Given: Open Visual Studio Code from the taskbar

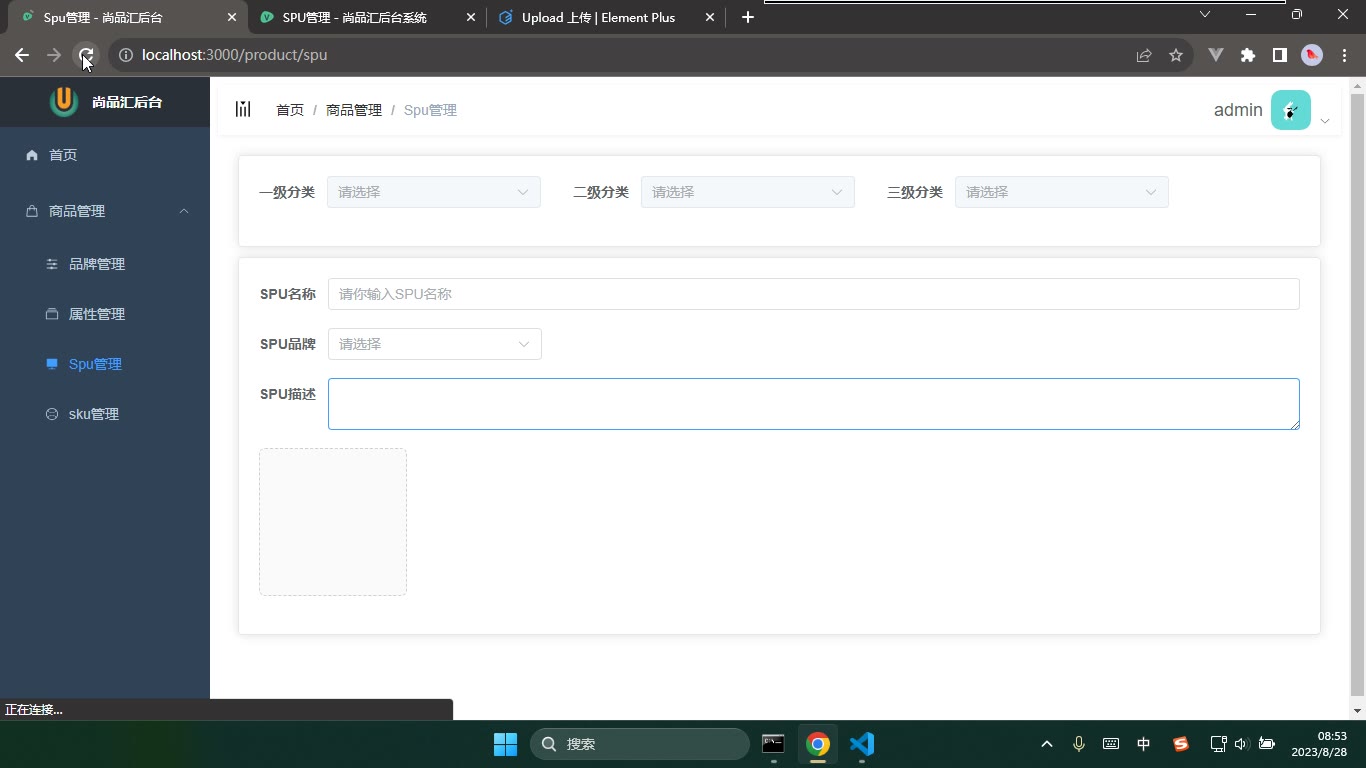Looking at the screenshot, I should [862, 744].
